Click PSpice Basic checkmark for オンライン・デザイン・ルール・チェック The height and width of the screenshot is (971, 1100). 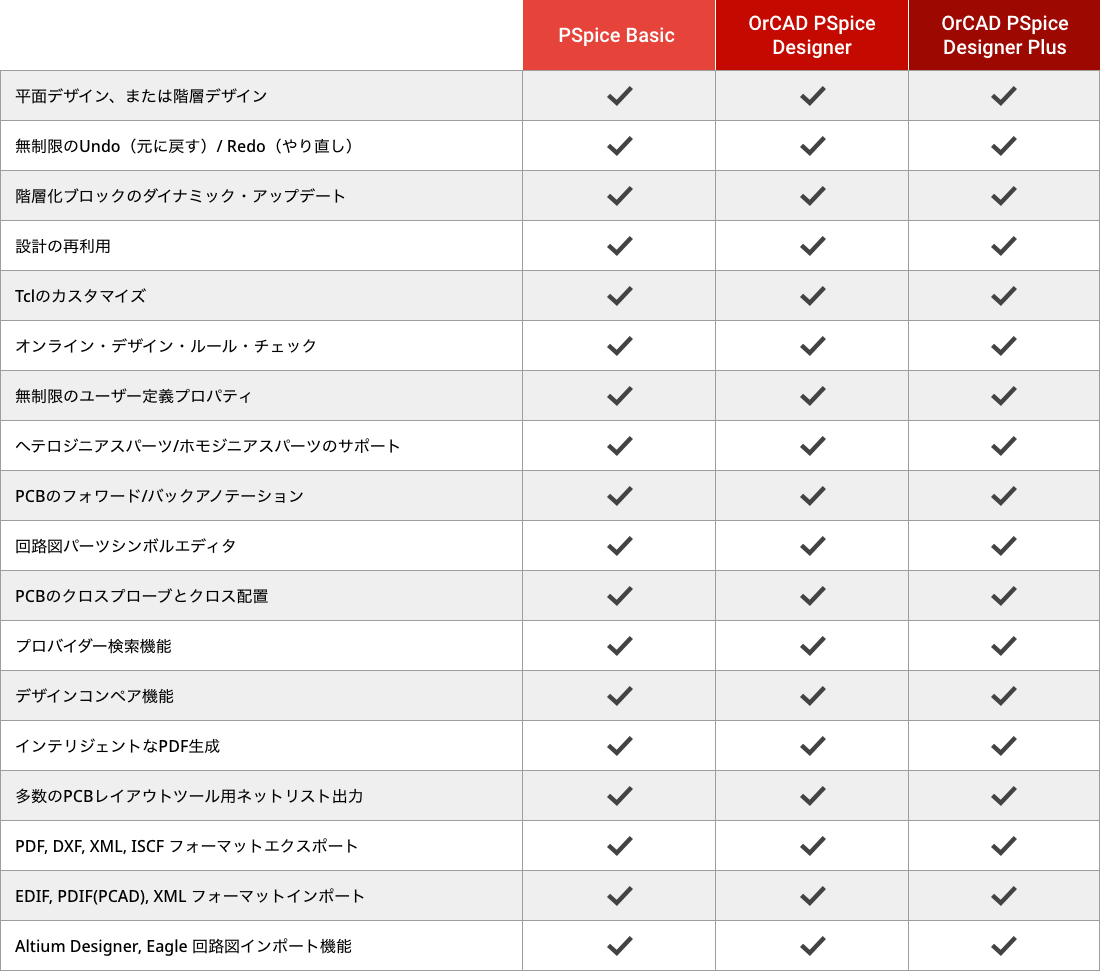click(620, 346)
